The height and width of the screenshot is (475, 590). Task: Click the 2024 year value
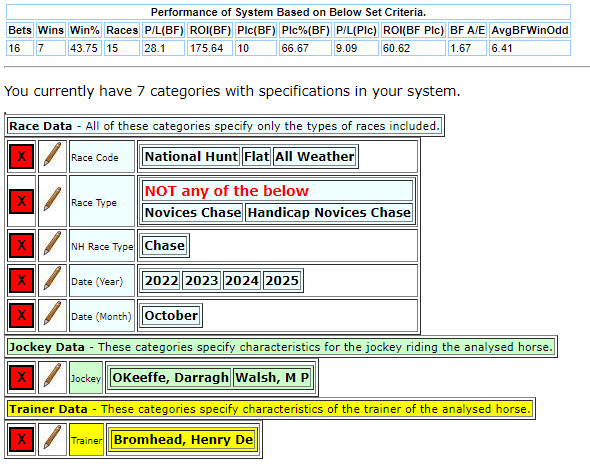(x=242, y=280)
